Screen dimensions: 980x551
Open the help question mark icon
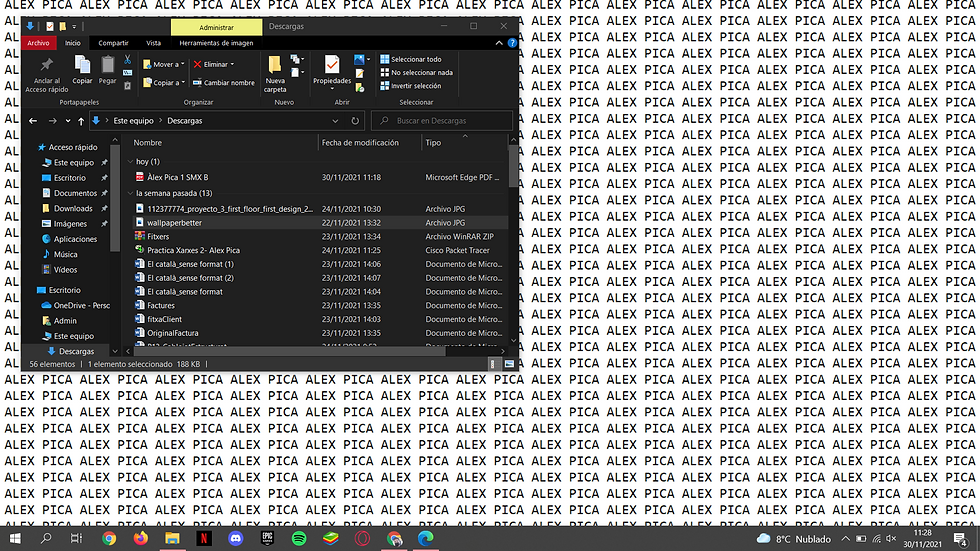pos(512,43)
